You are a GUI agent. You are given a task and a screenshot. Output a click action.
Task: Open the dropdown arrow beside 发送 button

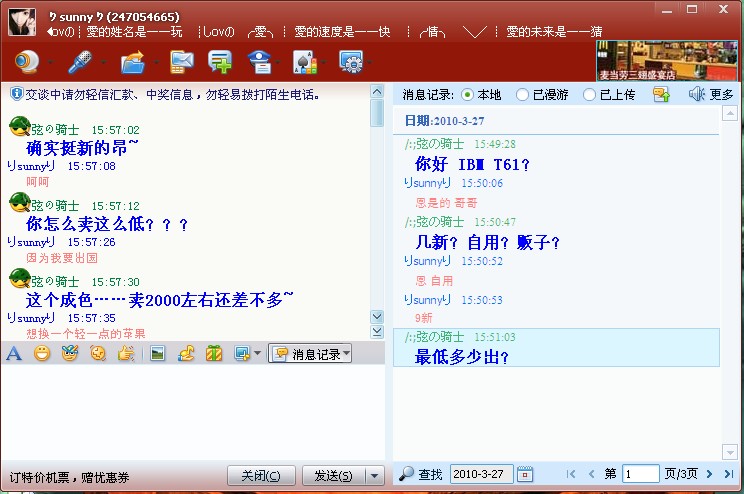(375, 475)
